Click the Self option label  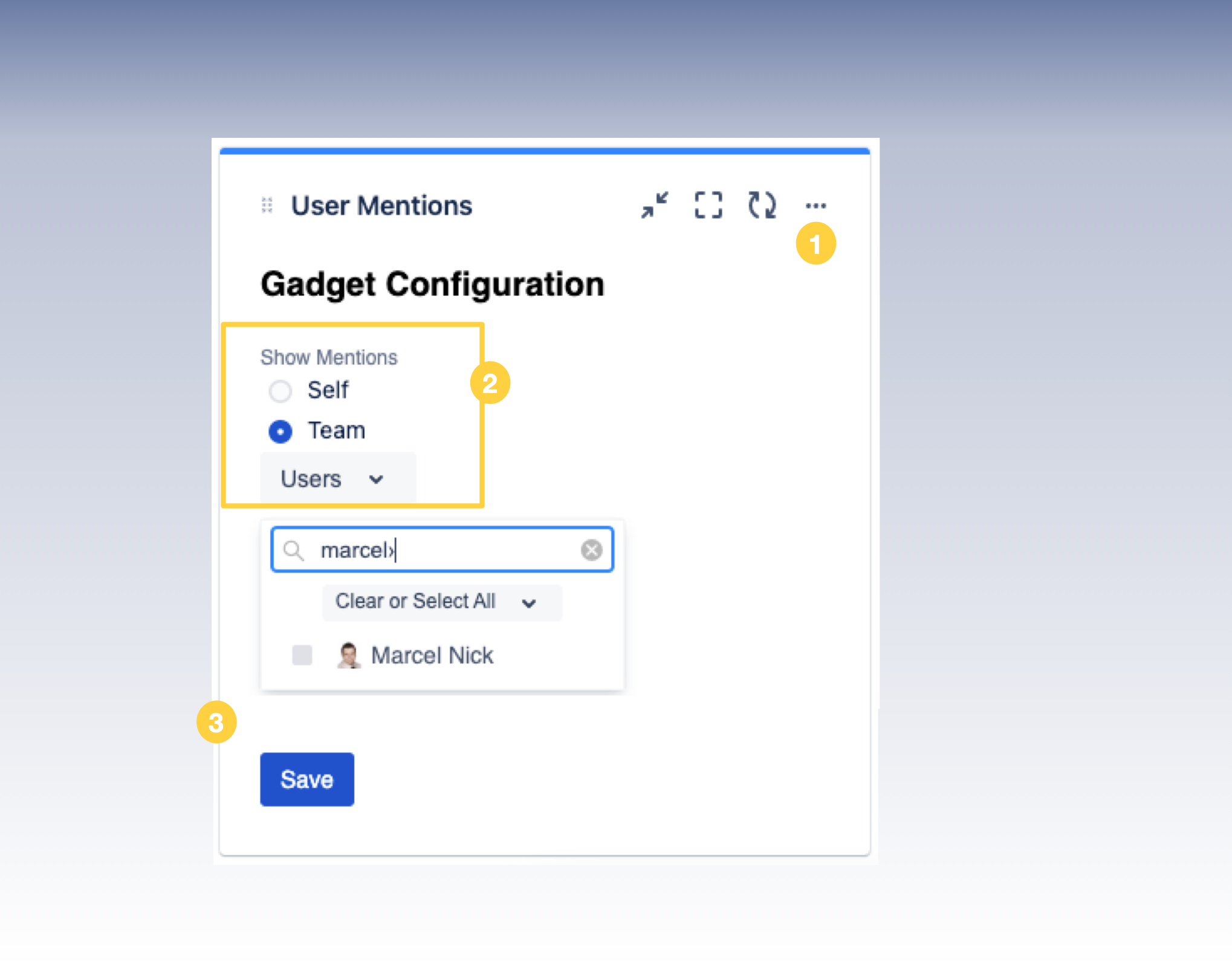click(x=328, y=390)
